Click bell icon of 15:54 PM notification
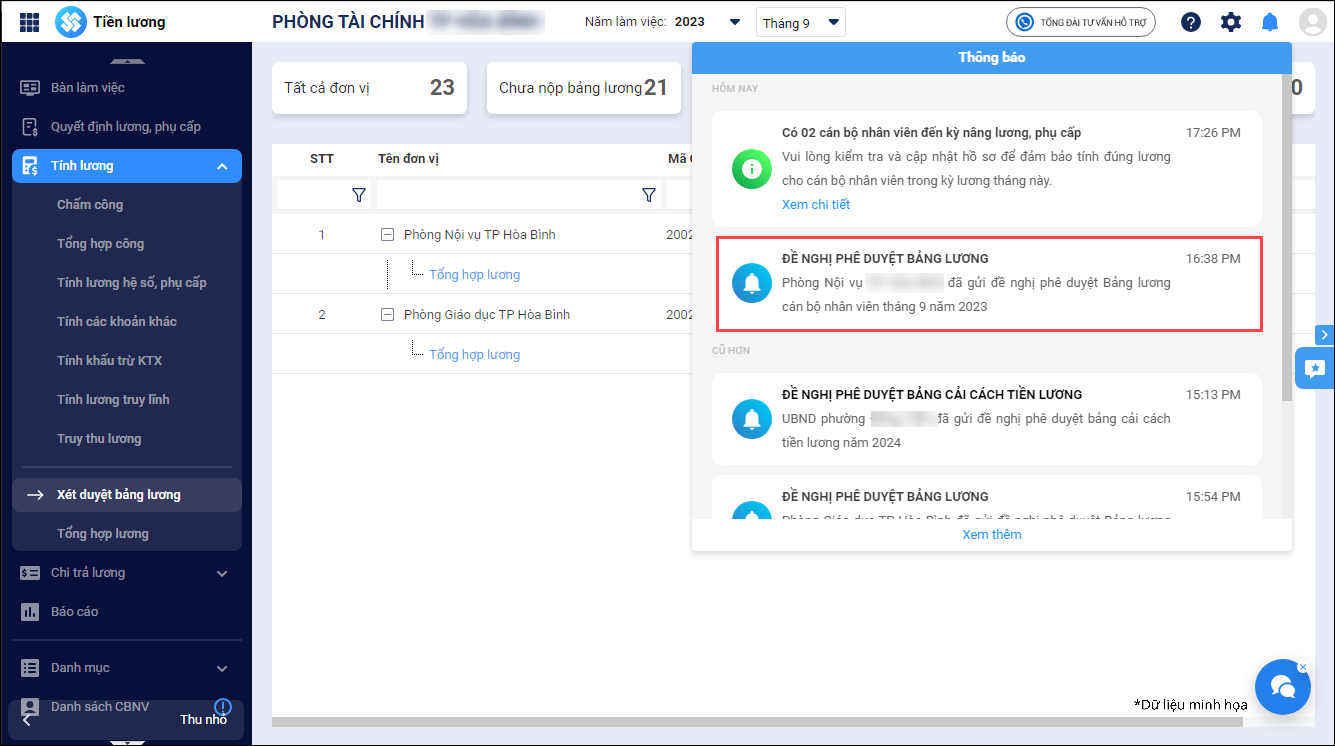The height and width of the screenshot is (746, 1335). (752, 512)
